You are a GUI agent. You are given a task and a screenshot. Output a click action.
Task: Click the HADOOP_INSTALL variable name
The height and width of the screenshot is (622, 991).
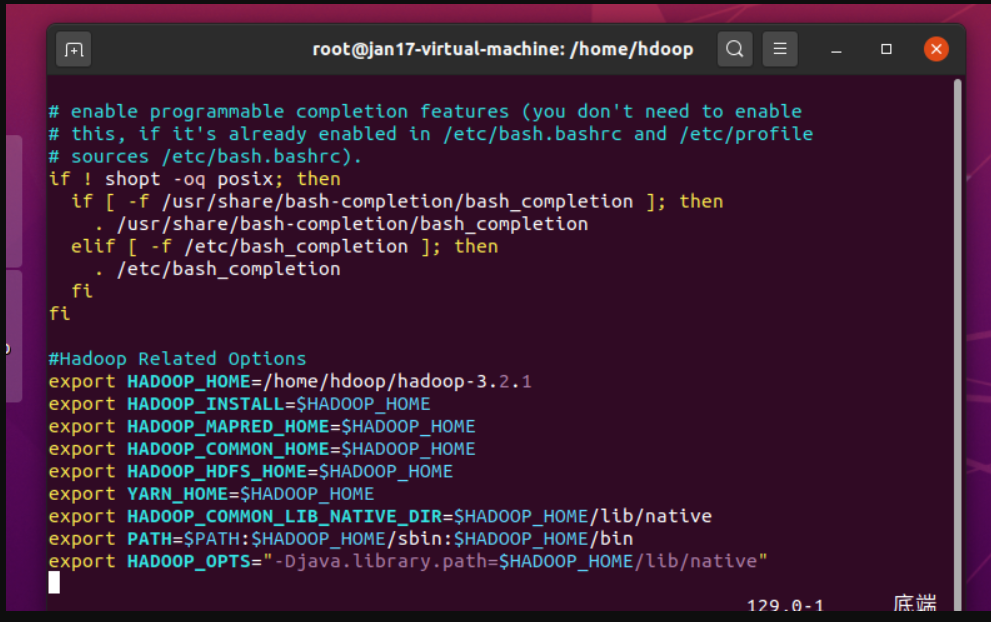205,404
